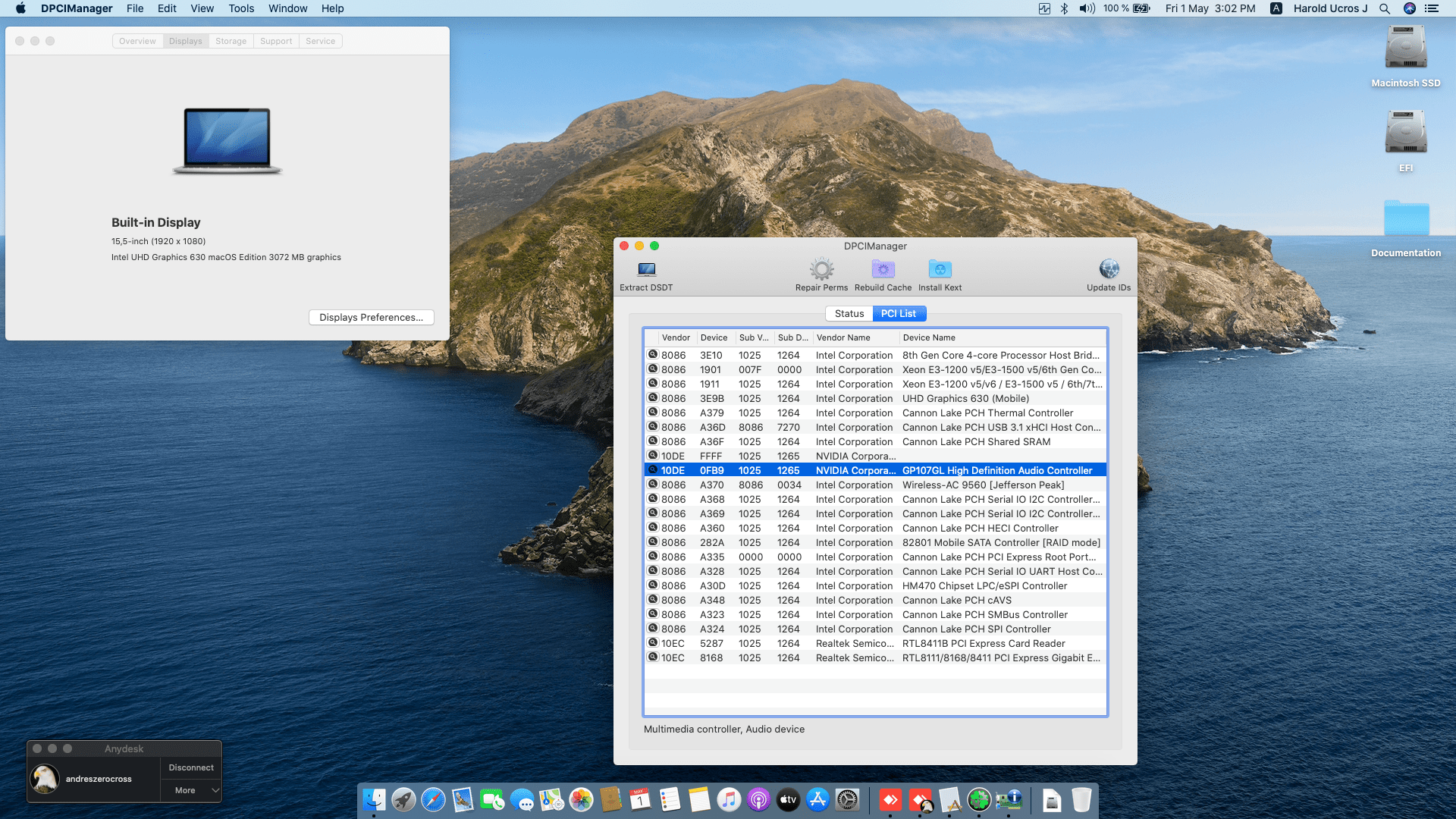The width and height of the screenshot is (1456, 819).
Task: Click the Harold Ucros J user name
Action: coord(1330,8)
